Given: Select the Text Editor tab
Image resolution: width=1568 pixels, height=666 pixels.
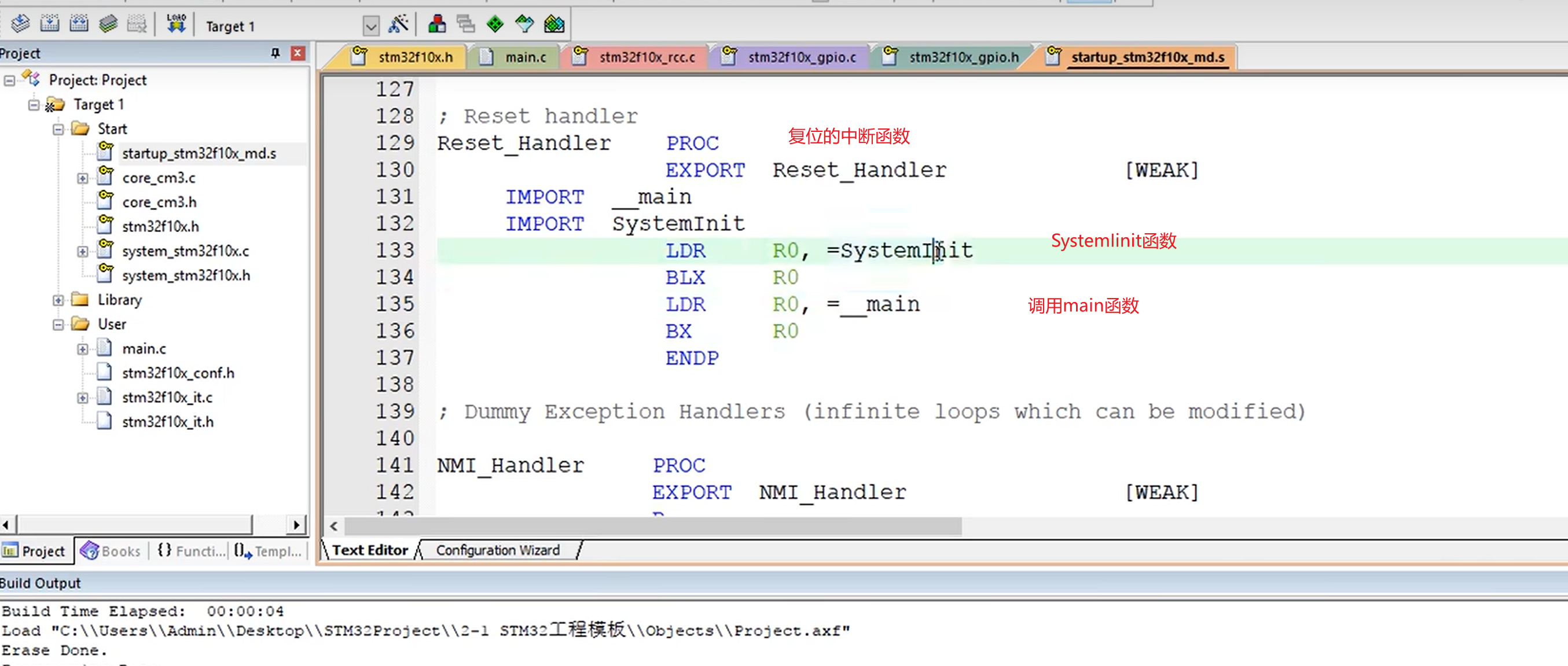Looking at the screenshot, I should (370, 550).
